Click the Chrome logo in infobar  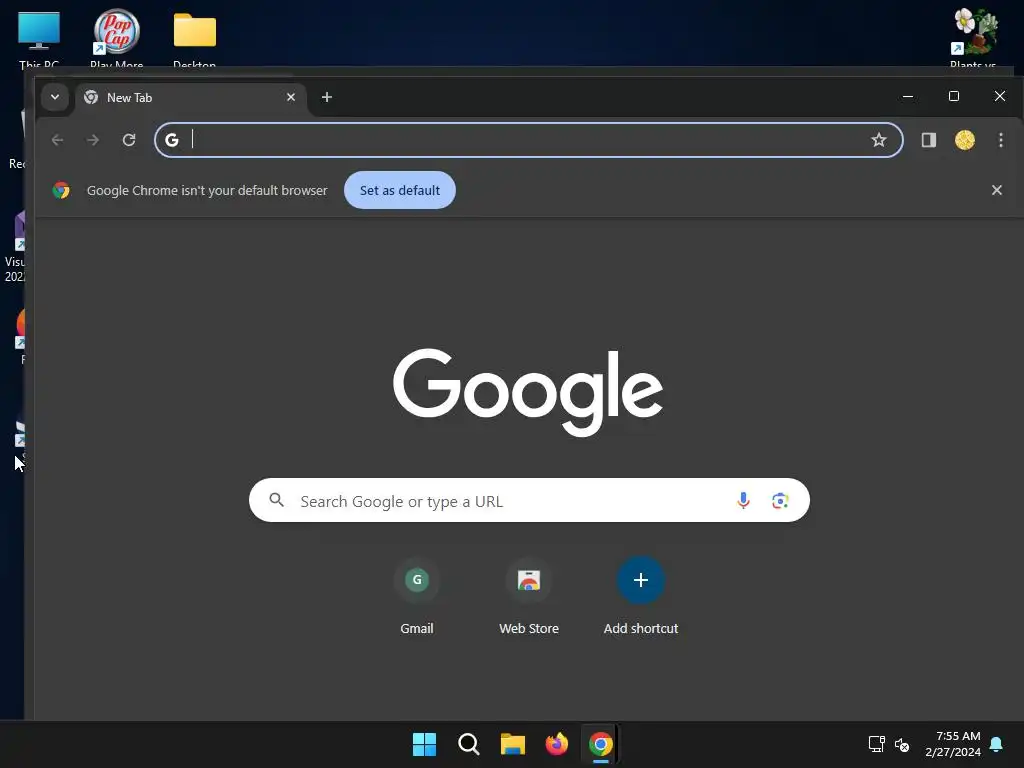pos(61,190)
